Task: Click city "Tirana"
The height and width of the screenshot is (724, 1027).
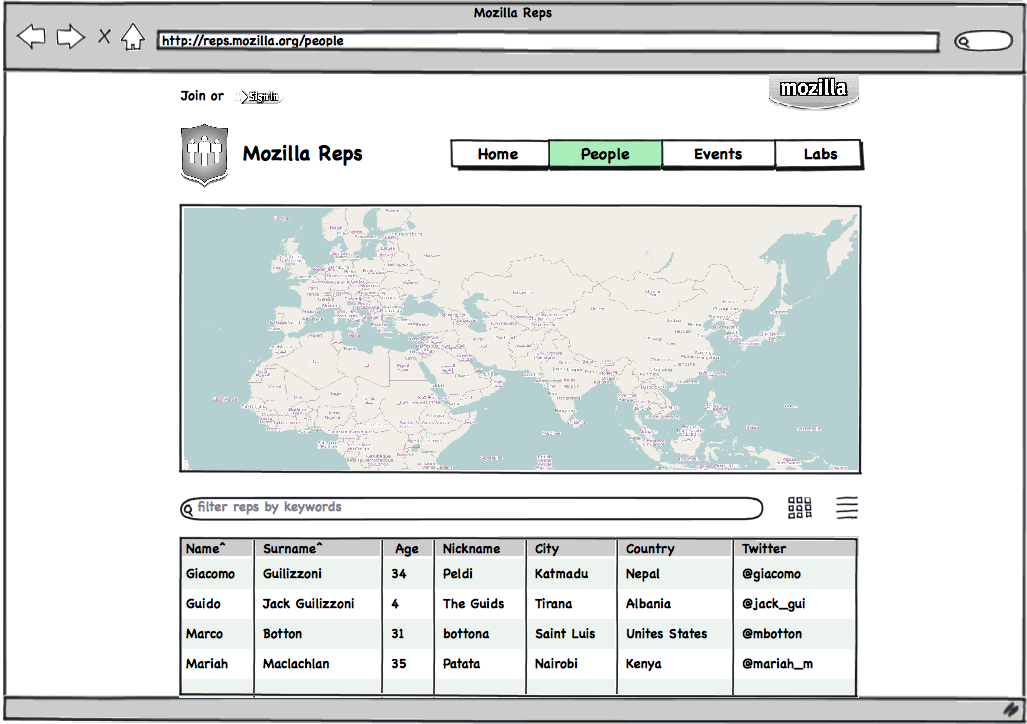Action: pos(553,603)
